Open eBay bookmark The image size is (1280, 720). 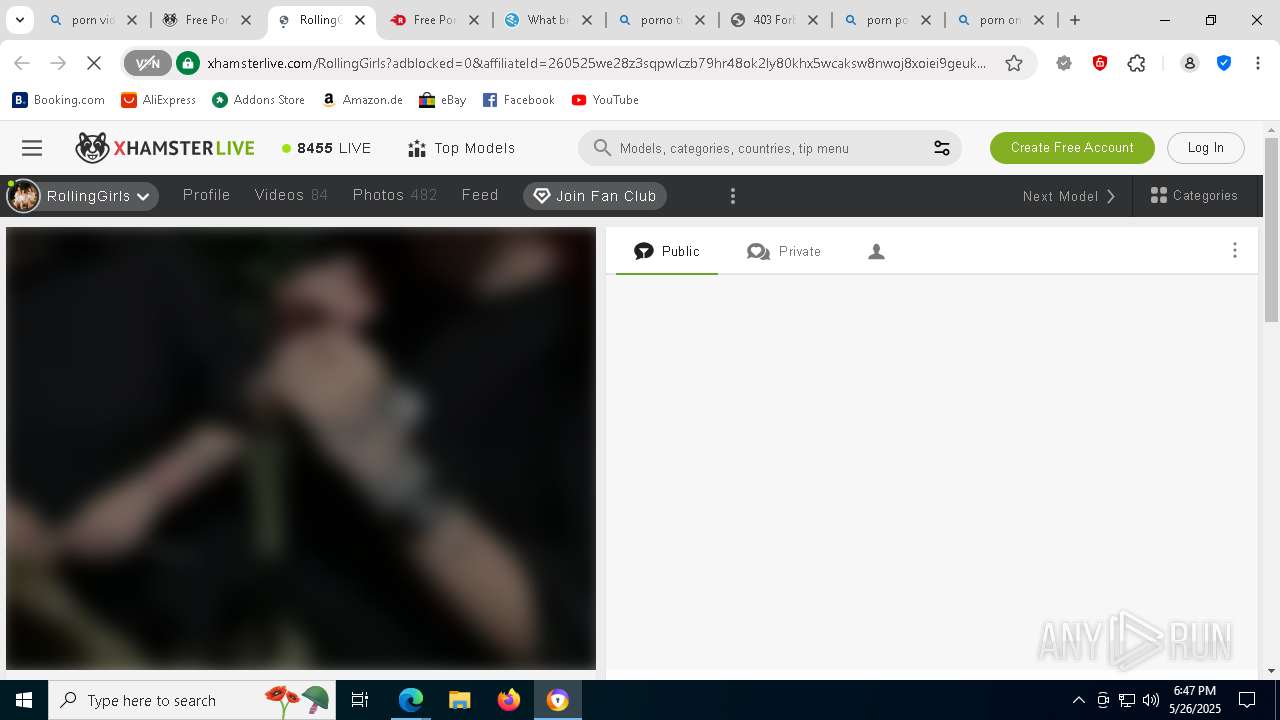pos(443,100)
